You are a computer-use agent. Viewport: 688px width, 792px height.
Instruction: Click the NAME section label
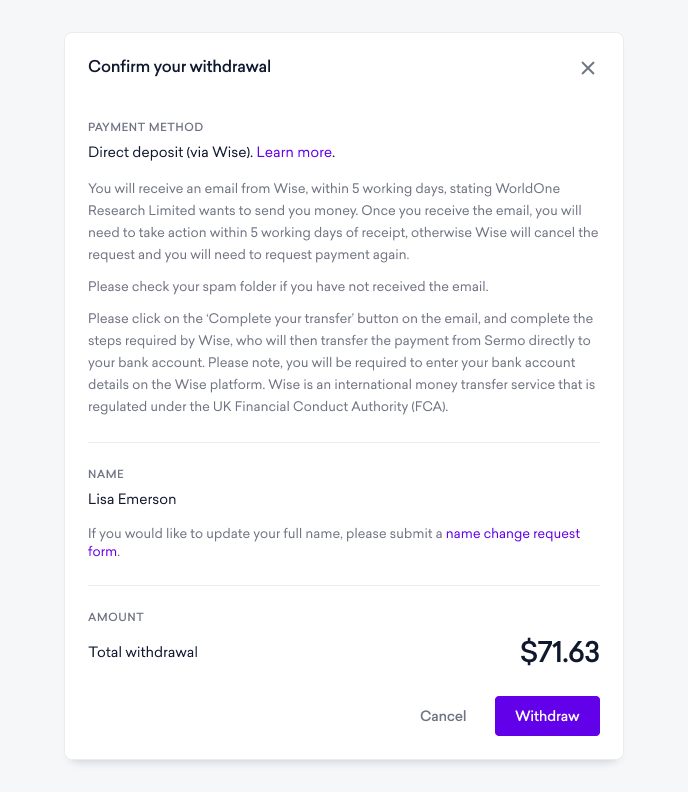pos(106,474)
